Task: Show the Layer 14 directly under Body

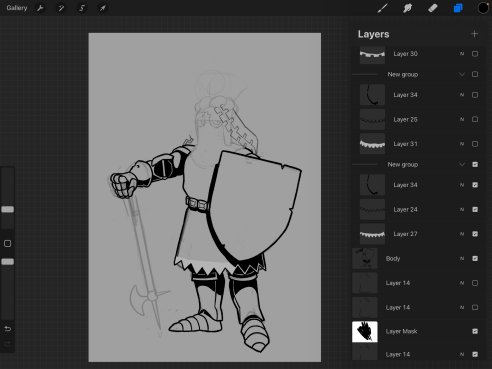Action: pos(475,283)
